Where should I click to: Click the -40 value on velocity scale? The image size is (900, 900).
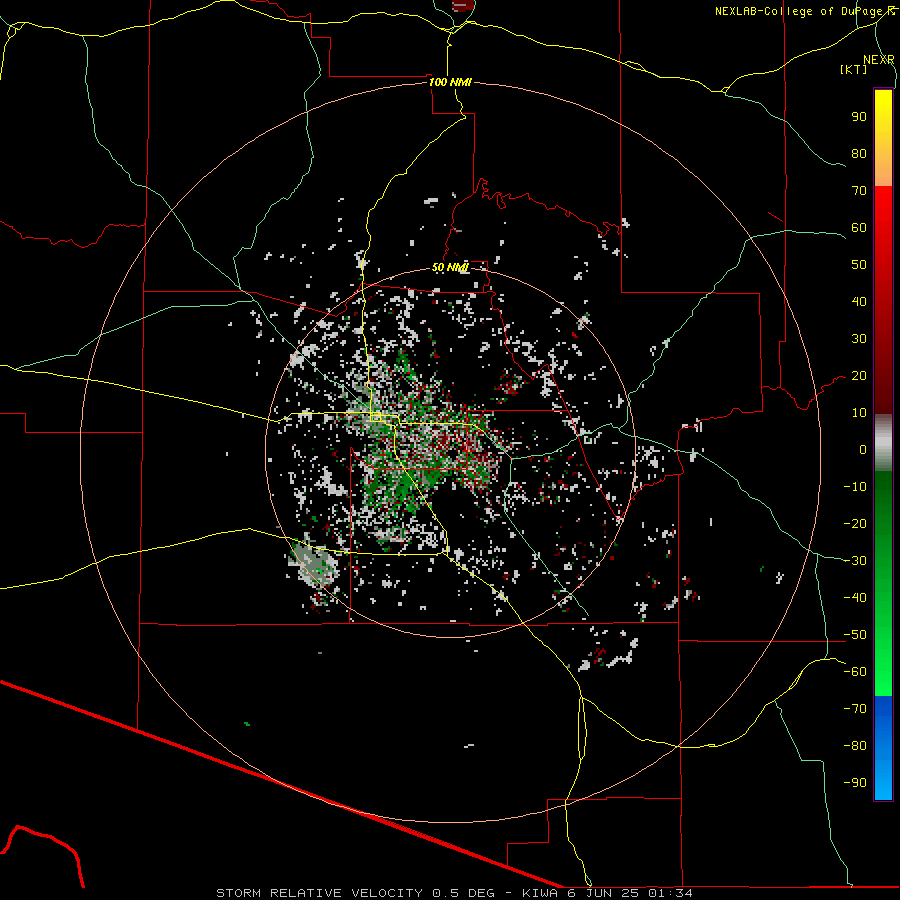[855, 598]
